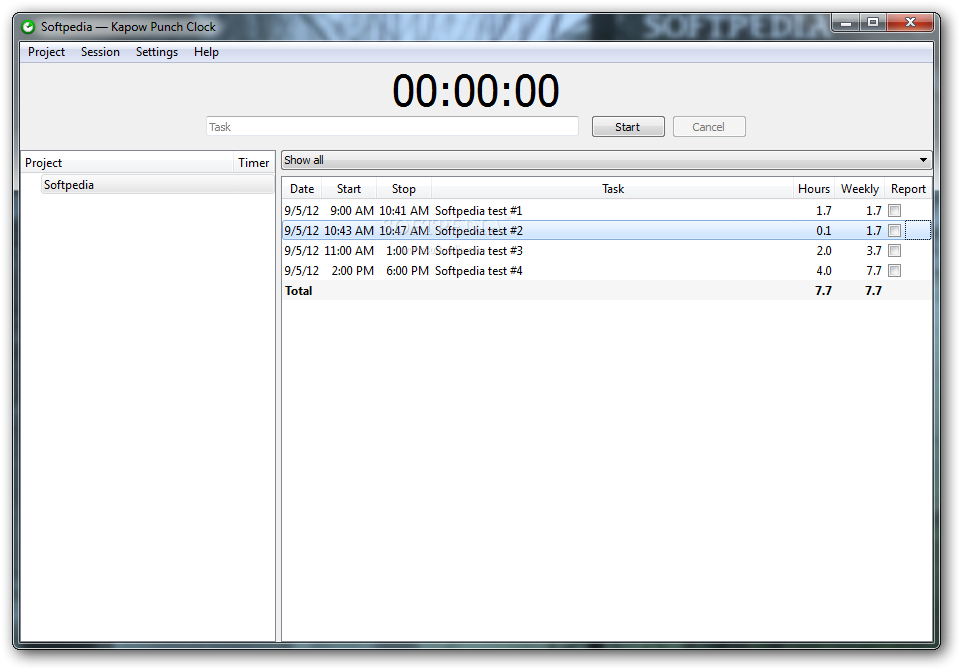Click the '4.0' hours cell

pos(824,271)
